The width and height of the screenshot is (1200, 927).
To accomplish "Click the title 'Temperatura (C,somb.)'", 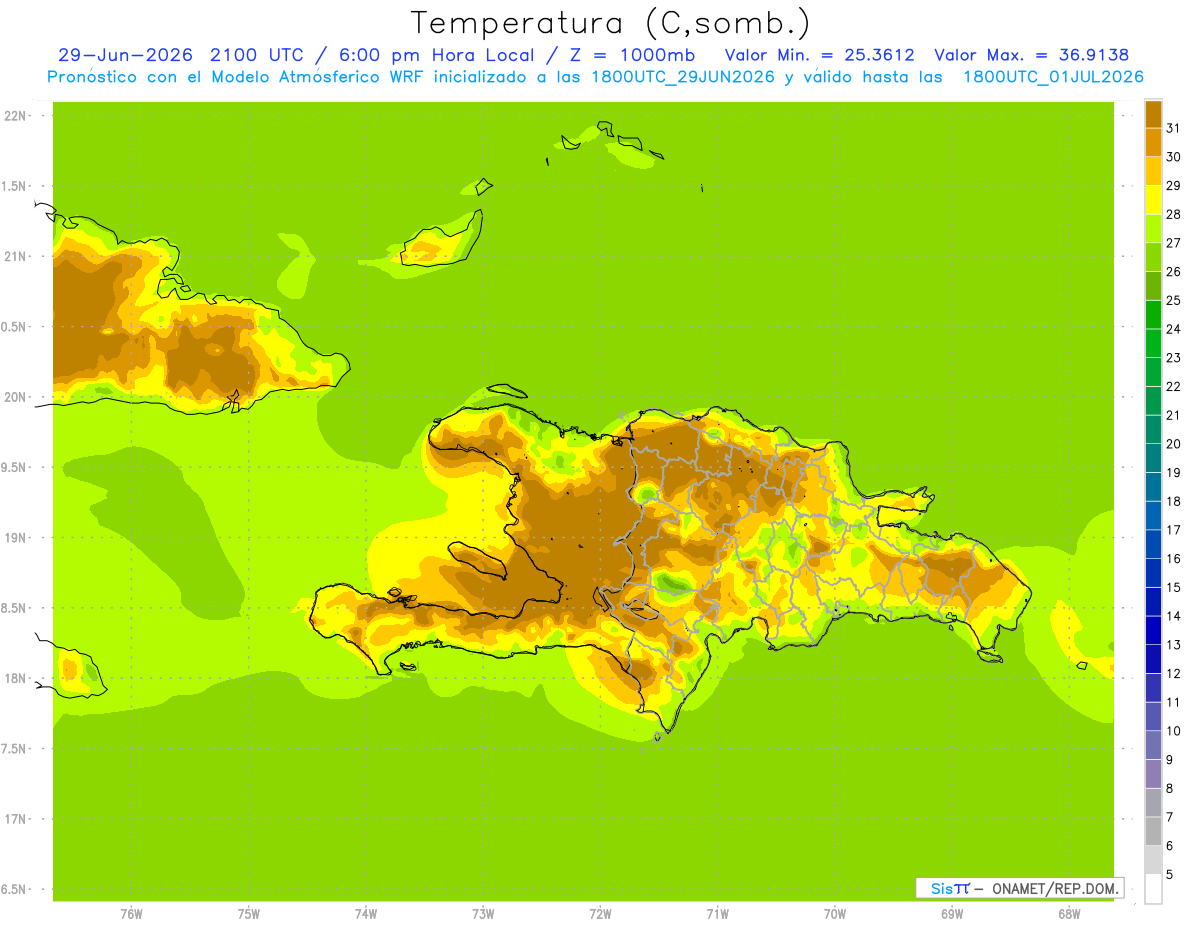I will 610,23.
